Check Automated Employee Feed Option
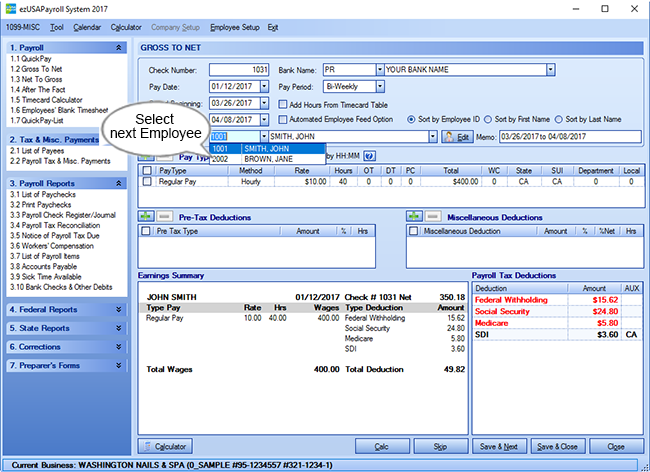Viewport: 650px width, 472px height. pos(282,119)
